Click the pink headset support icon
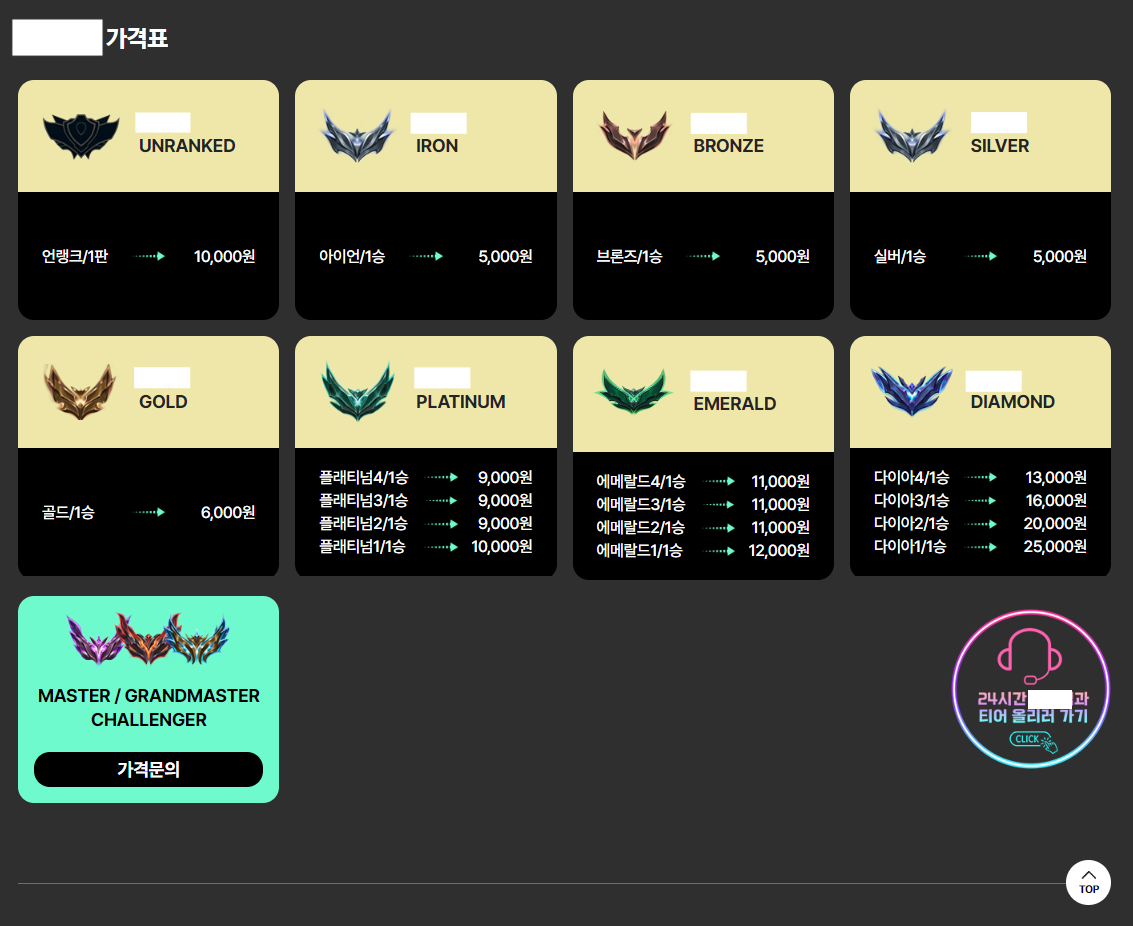The image size is (1133, 926). pos(1030,656)
